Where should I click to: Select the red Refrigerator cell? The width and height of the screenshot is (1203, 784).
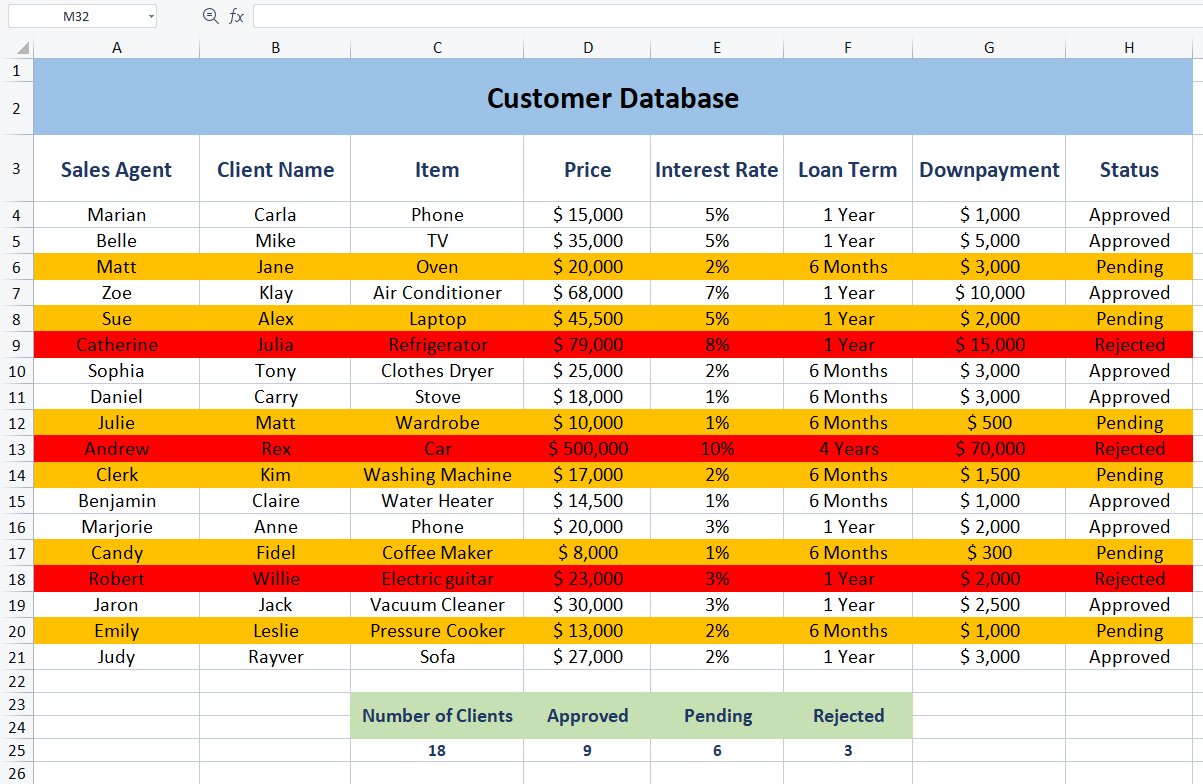coord(437,345)
